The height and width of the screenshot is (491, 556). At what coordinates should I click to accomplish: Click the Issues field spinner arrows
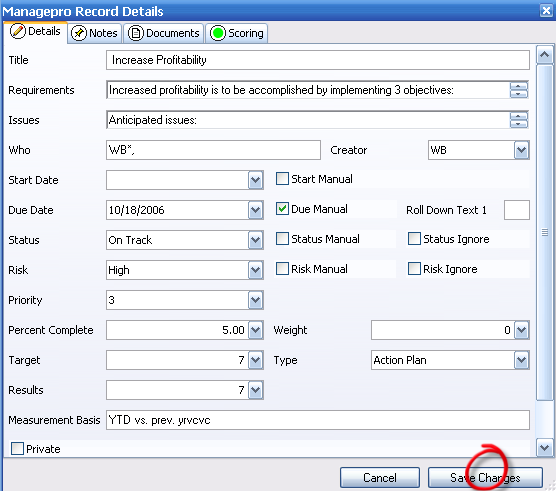pos(519,120)
